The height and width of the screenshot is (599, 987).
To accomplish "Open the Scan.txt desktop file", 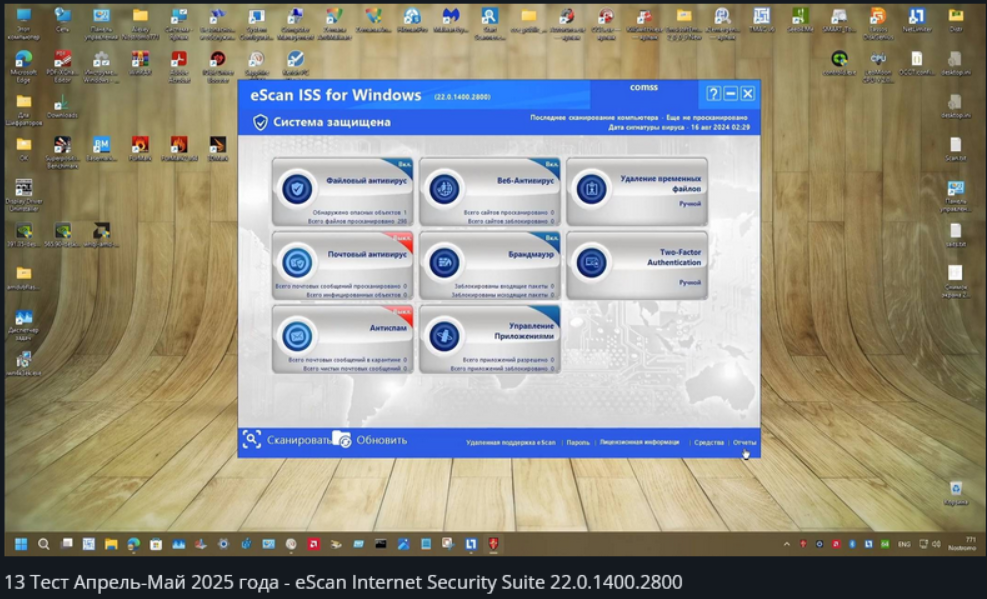I will coord(956,145).
